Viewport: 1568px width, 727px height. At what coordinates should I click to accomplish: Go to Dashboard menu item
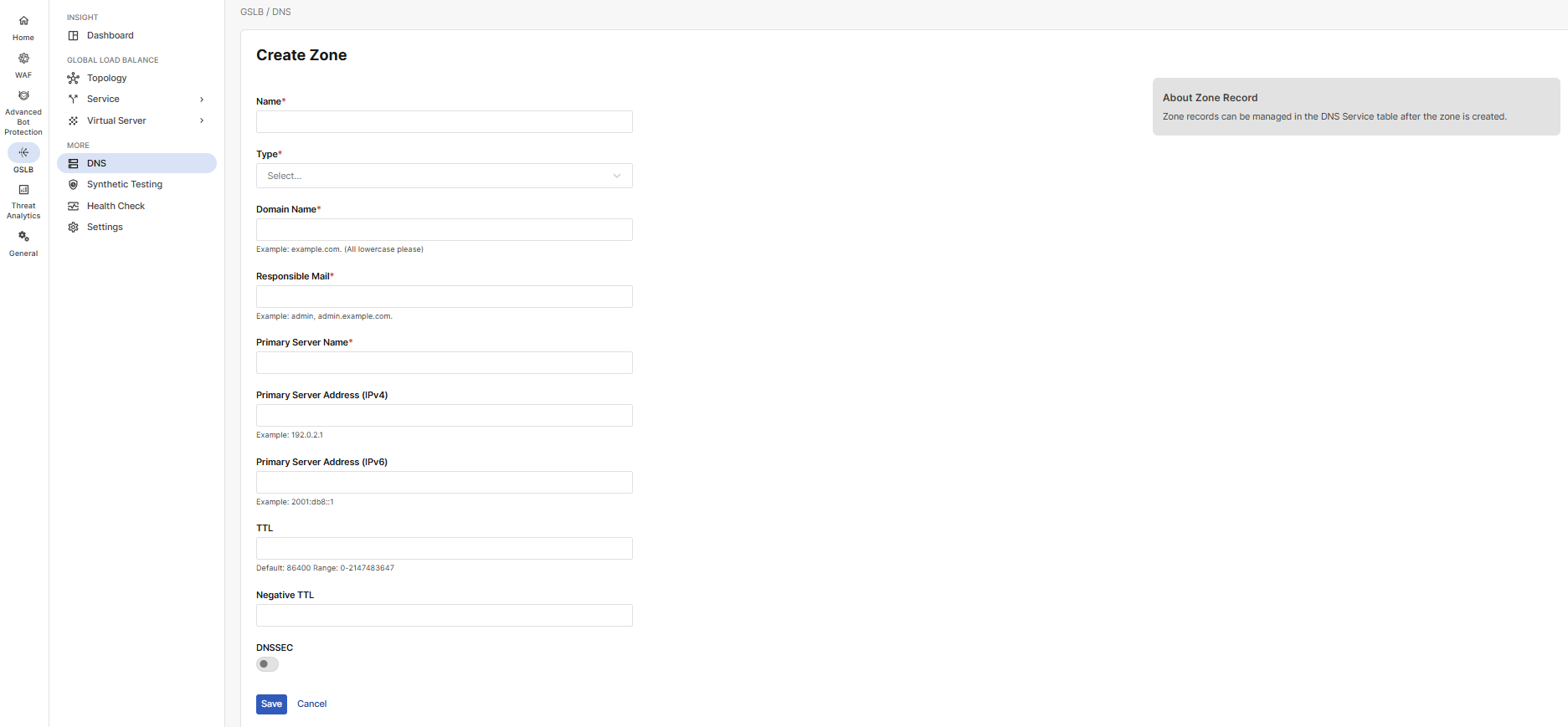pyautogui.click(x=110, y=36)
